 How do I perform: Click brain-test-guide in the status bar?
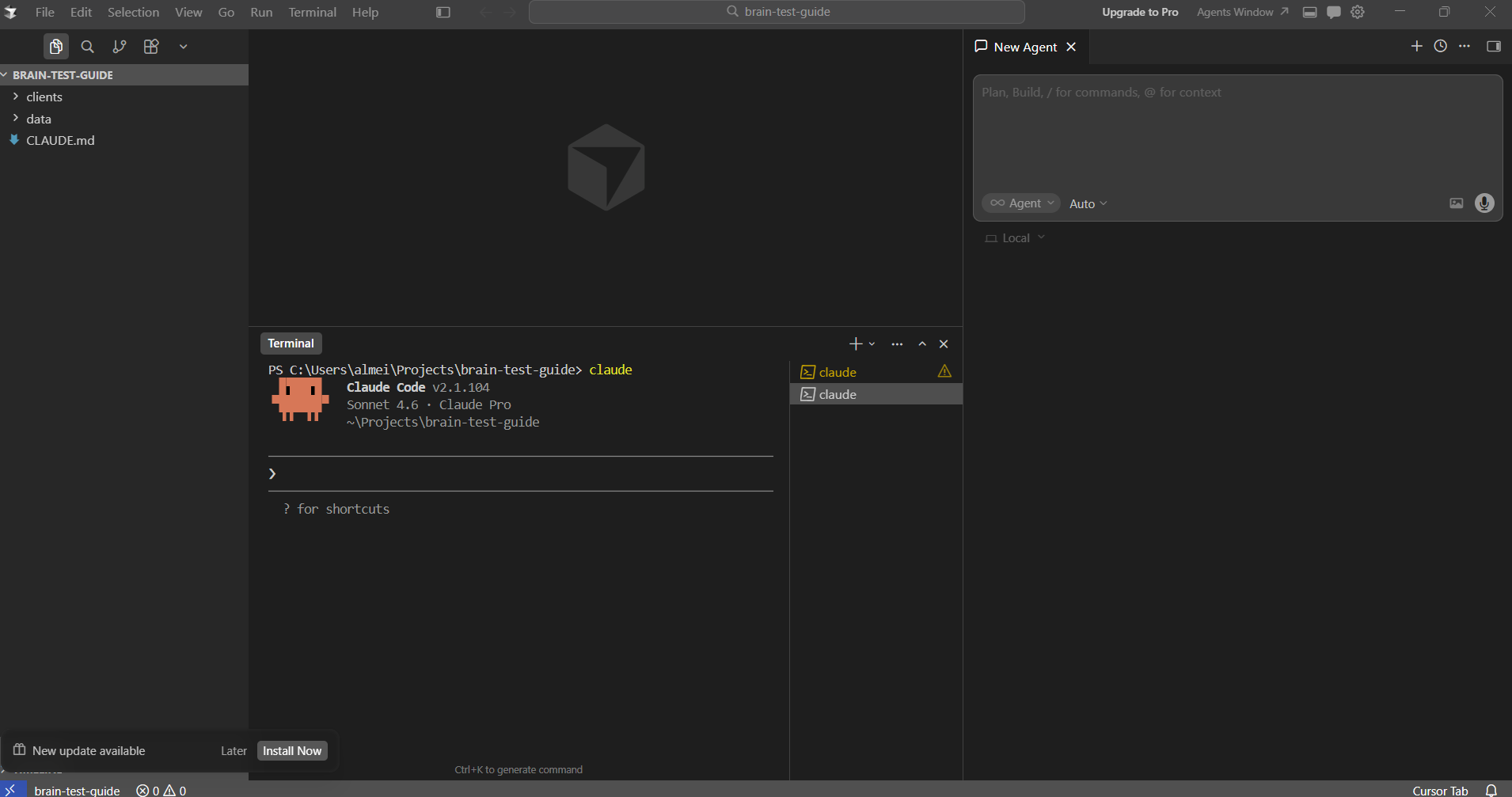tap(77, 791)
